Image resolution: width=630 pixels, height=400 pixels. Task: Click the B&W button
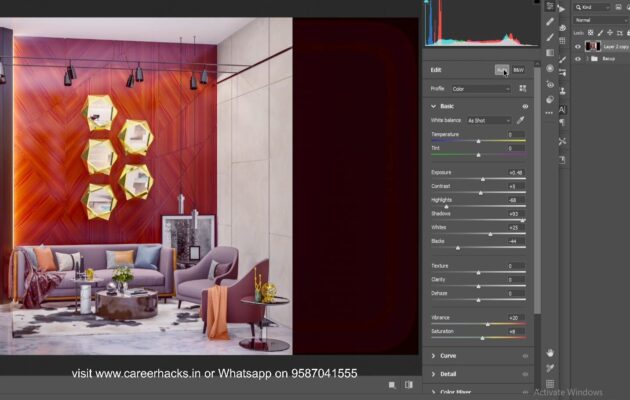pyautogui.click(x=518, y=70)
